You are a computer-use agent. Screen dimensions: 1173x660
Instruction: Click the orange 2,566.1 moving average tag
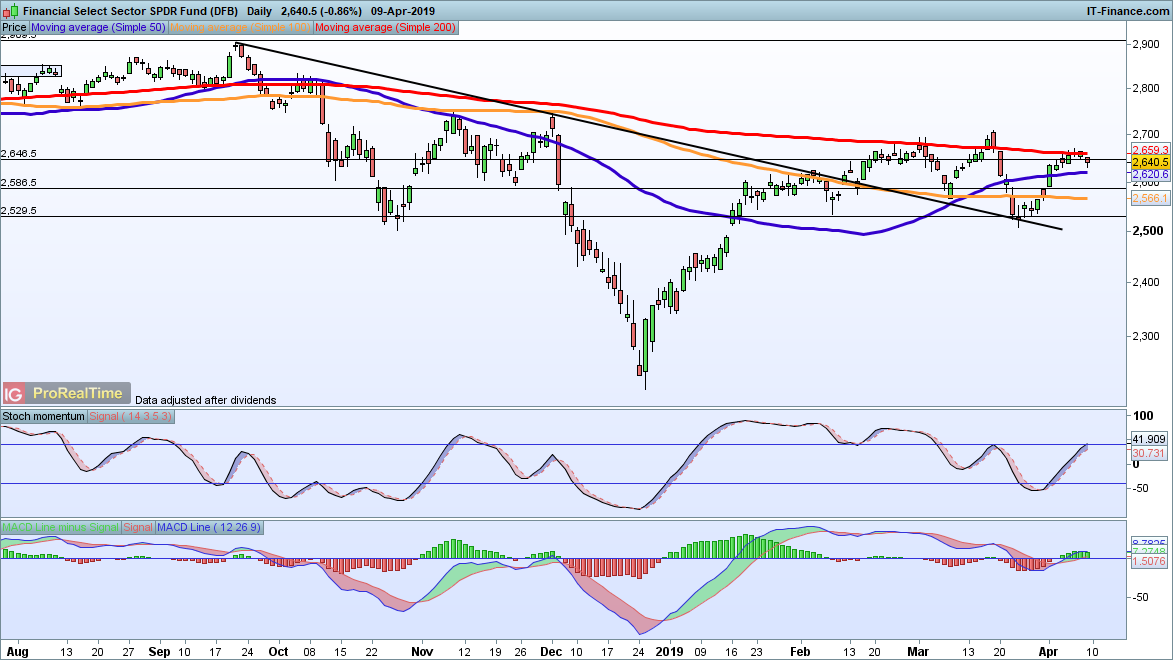[1150, 198]
